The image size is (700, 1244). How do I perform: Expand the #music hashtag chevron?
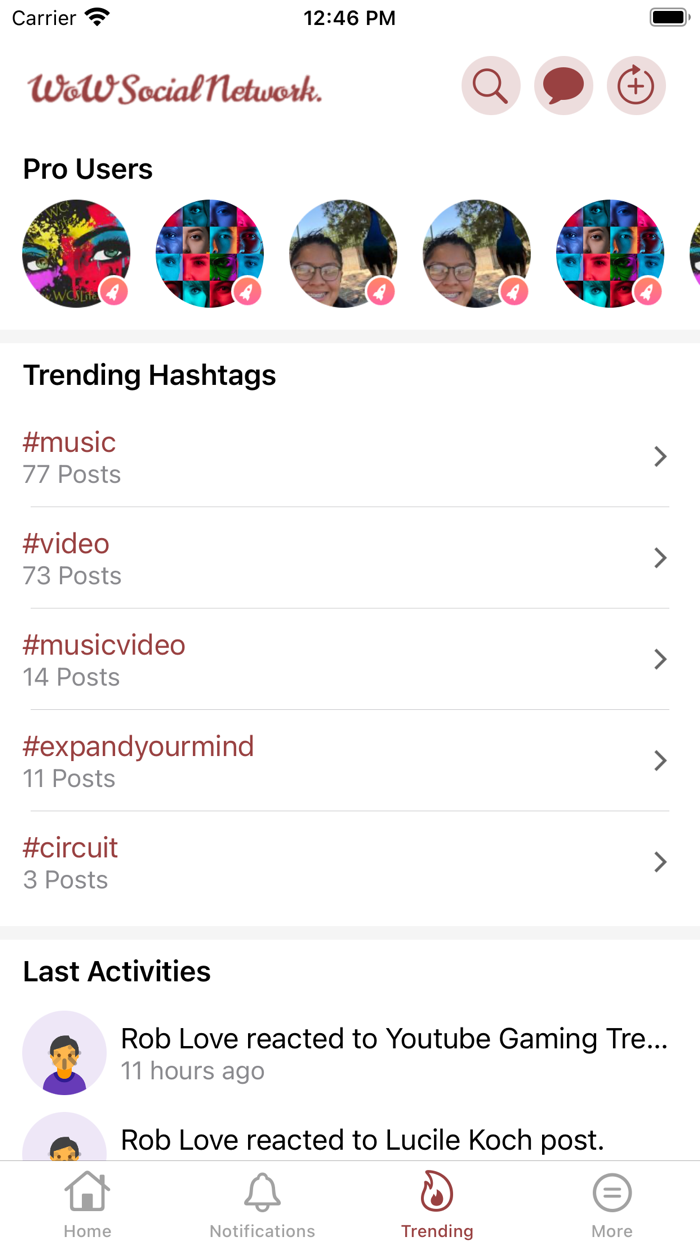point(660,457)
